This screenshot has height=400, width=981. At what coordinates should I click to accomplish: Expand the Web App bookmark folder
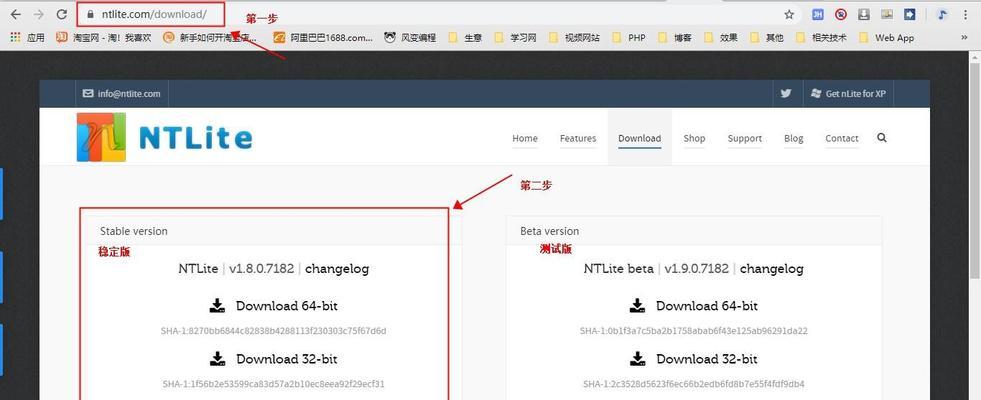pyautogui.click(x=887, y=38)
